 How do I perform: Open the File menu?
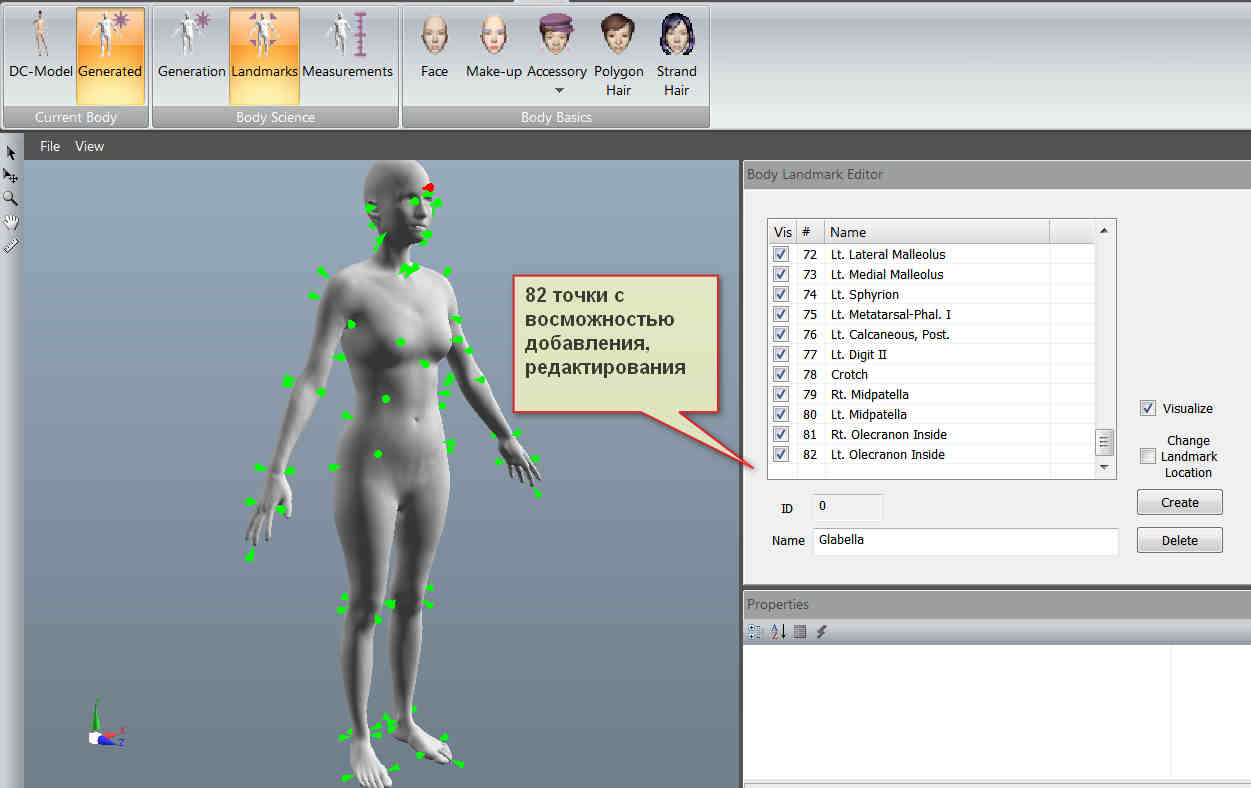50,146
